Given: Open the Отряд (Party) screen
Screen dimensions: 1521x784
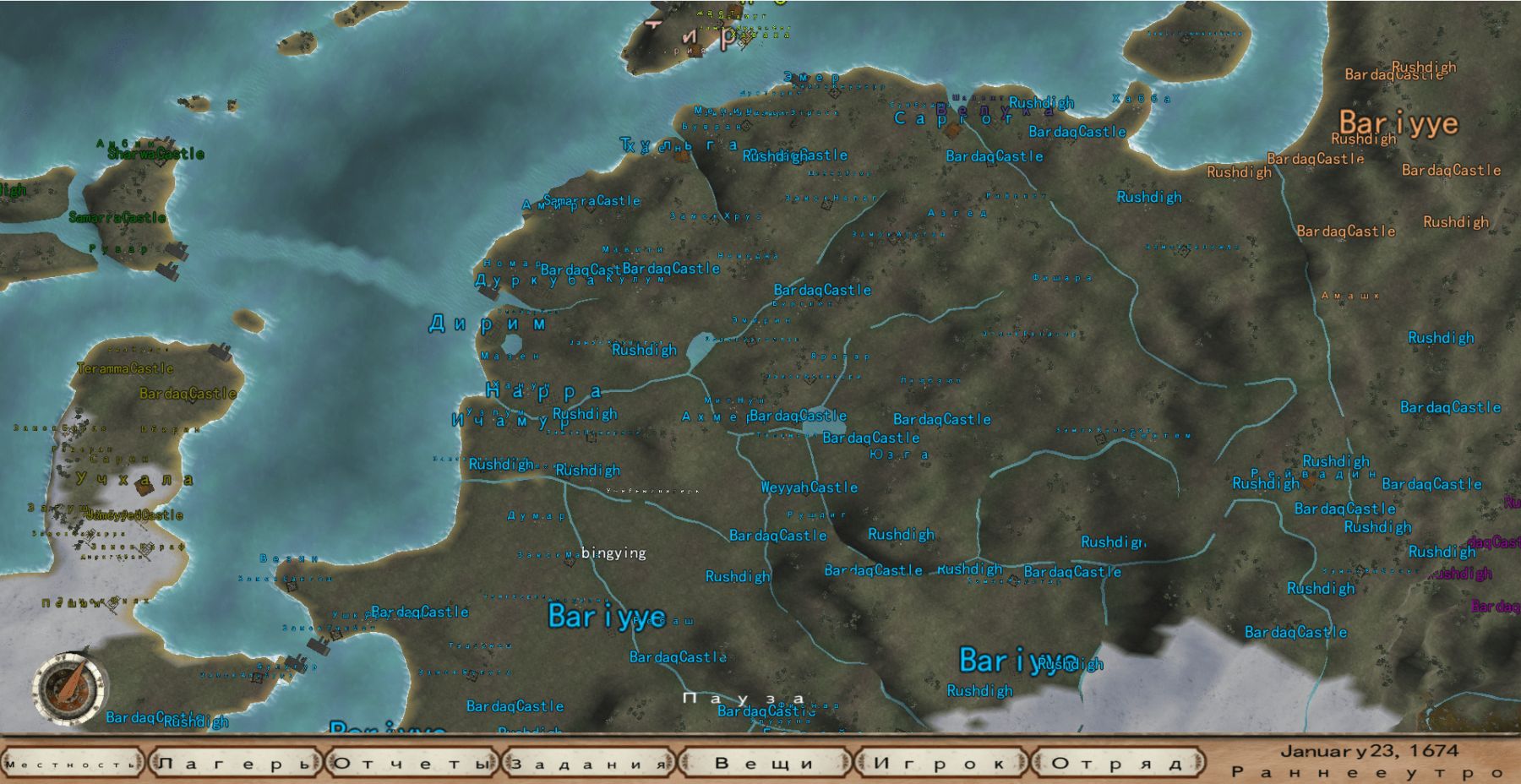Looking at the screenshot, I should pyautogui.click(x=1116, y=764).
